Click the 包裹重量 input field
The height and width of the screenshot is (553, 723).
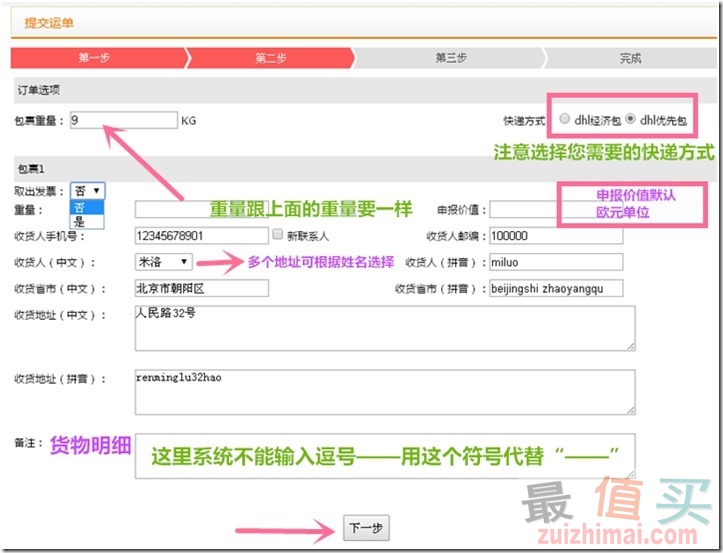click(x=124, y=120)
